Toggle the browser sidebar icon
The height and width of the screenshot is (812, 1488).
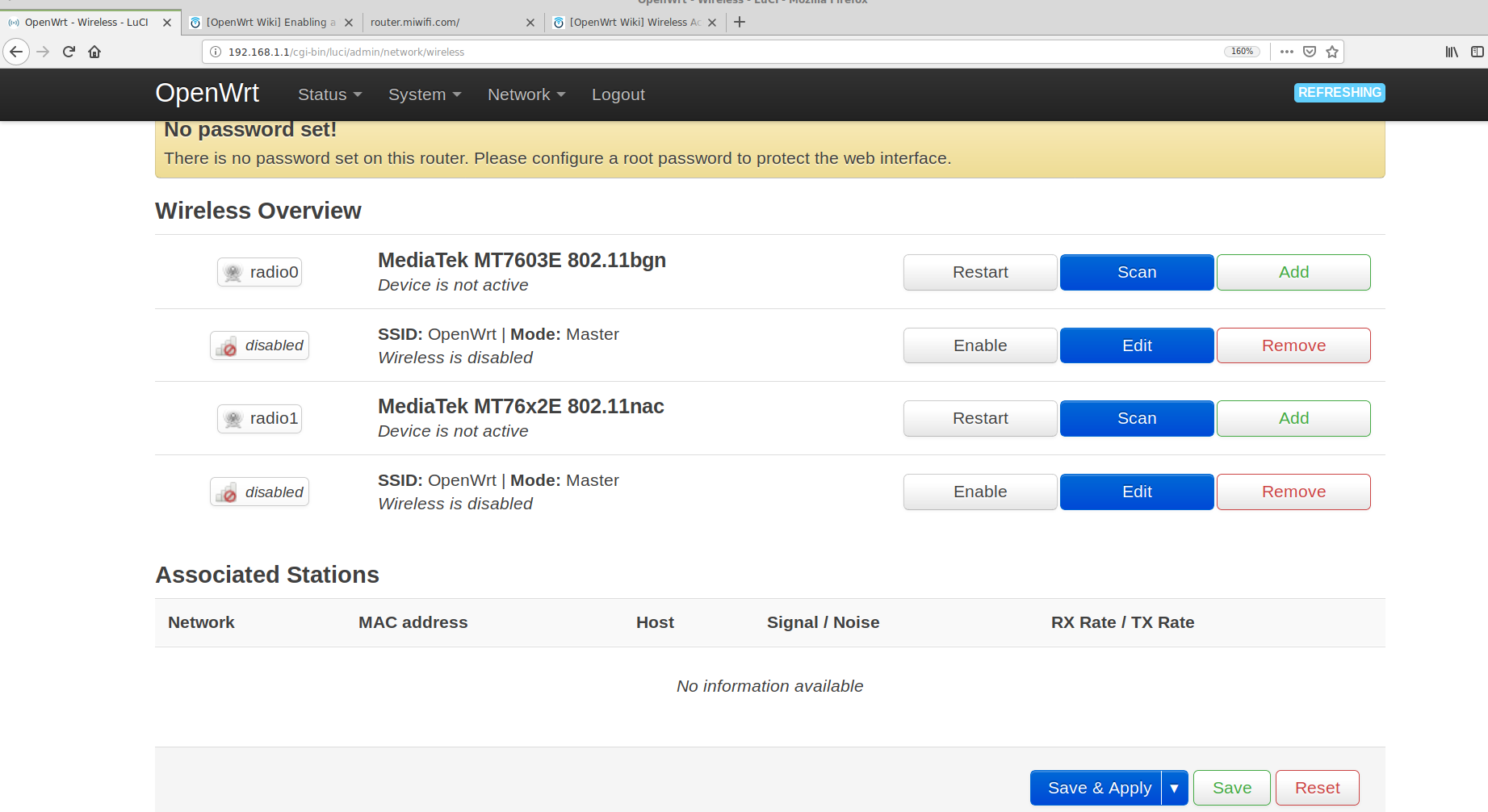[x=1477, y=52]
